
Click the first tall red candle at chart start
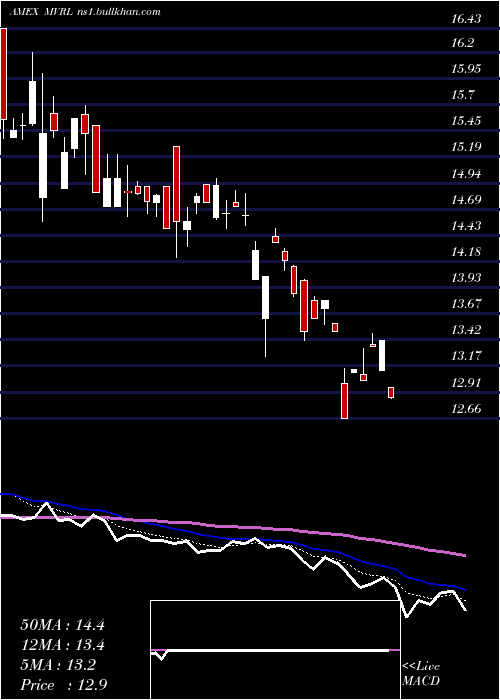click(4, 74)
